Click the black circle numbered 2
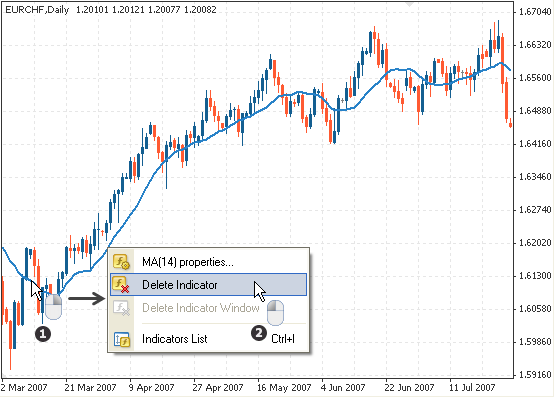The image size is (555, 398). (x=259, y=333)
